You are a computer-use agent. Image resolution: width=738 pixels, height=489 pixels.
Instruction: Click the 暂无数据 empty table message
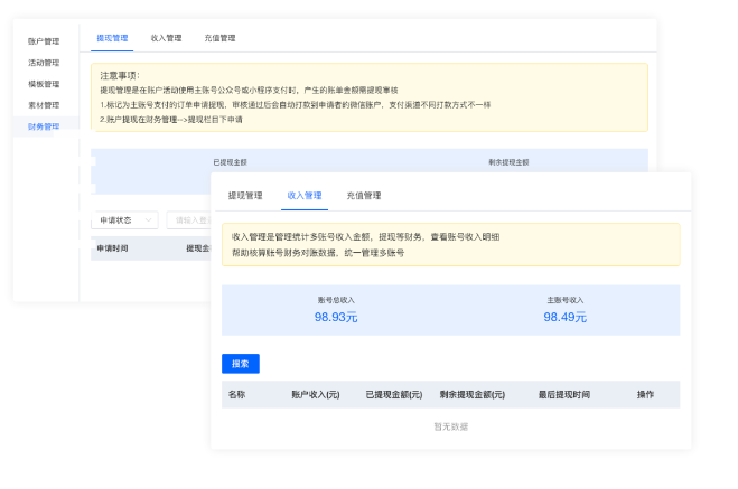point(451,427)
